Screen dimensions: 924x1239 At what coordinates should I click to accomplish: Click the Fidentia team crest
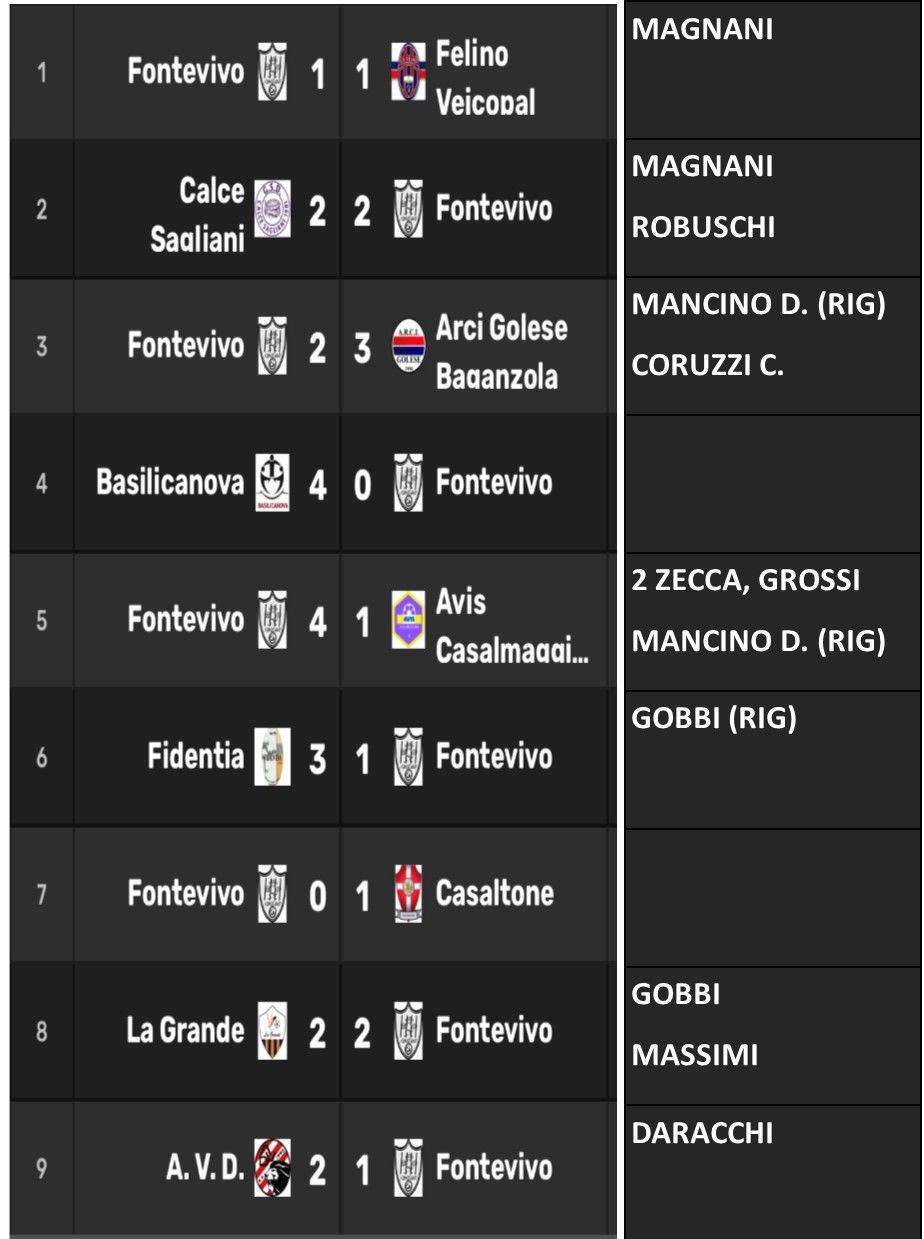click(x=272, y=757)
